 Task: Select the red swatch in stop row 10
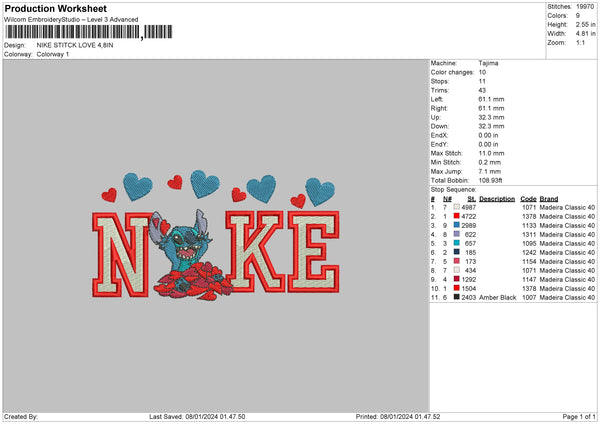pos(457,288)
